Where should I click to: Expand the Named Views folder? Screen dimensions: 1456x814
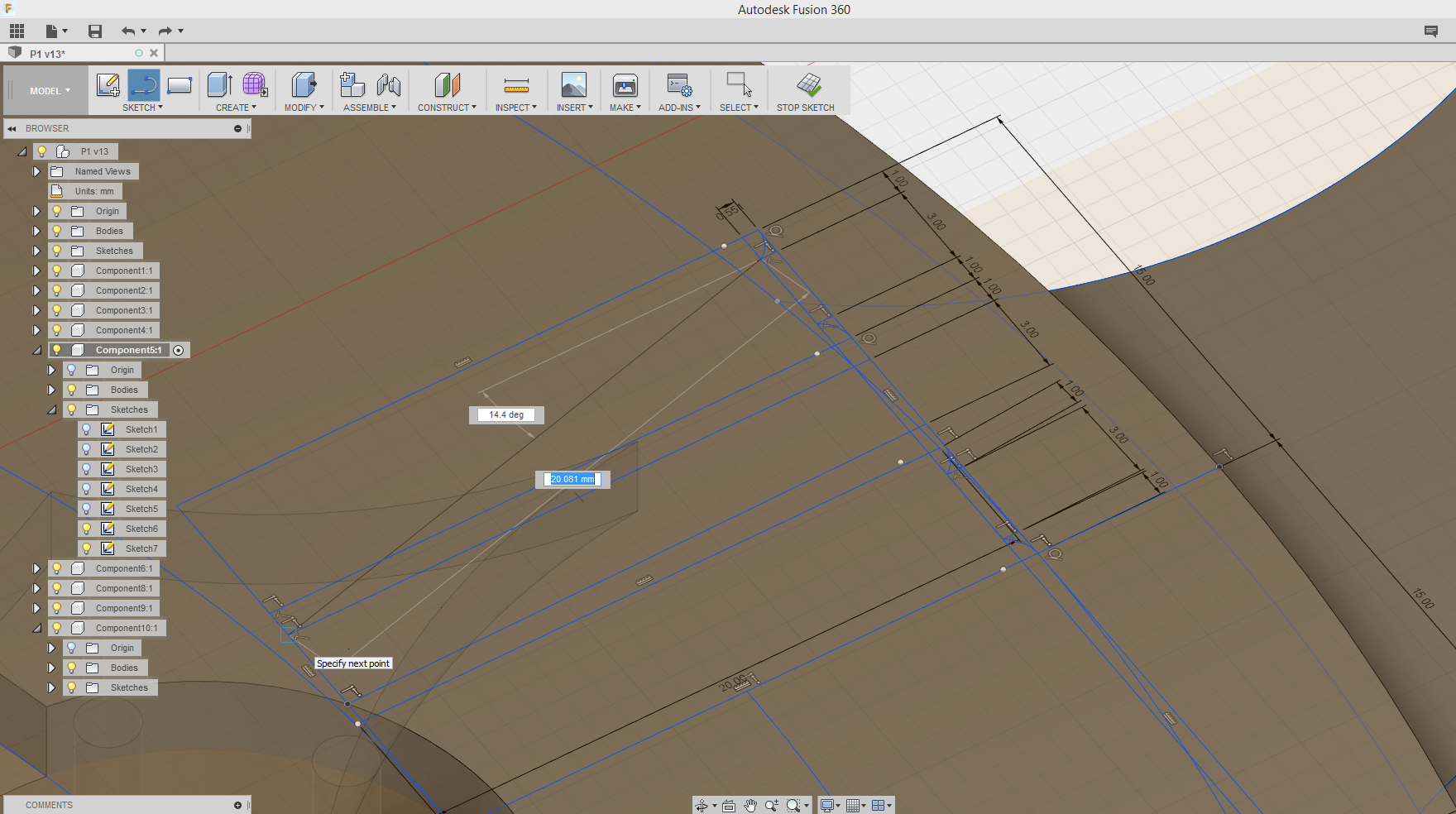[36, 171]
